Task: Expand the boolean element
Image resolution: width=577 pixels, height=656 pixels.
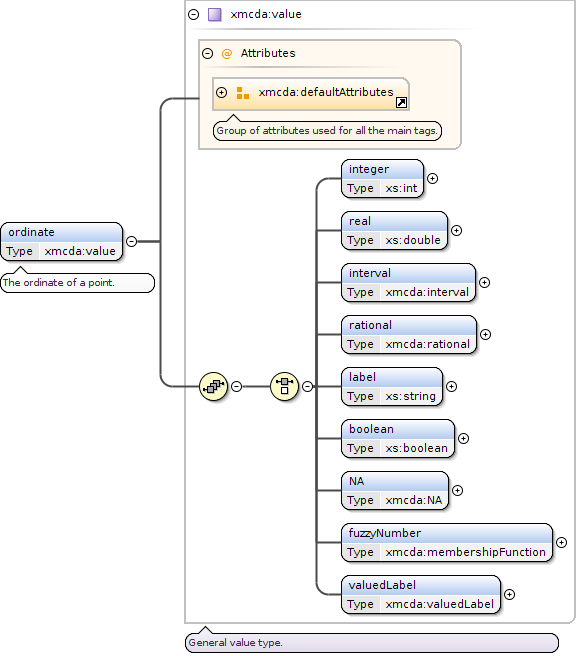Action: pos(463,438)
